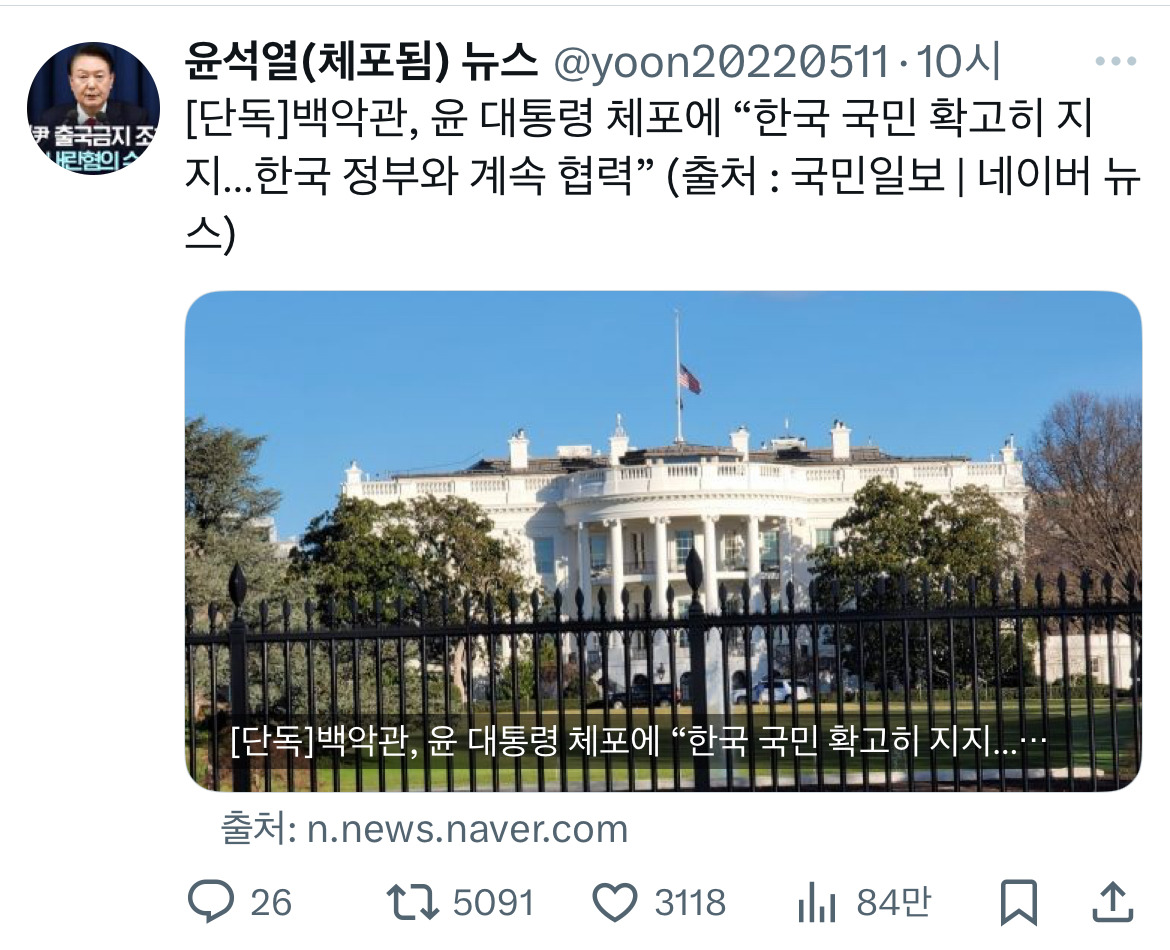Open the more options three-dot menu

click(1116, 61)
